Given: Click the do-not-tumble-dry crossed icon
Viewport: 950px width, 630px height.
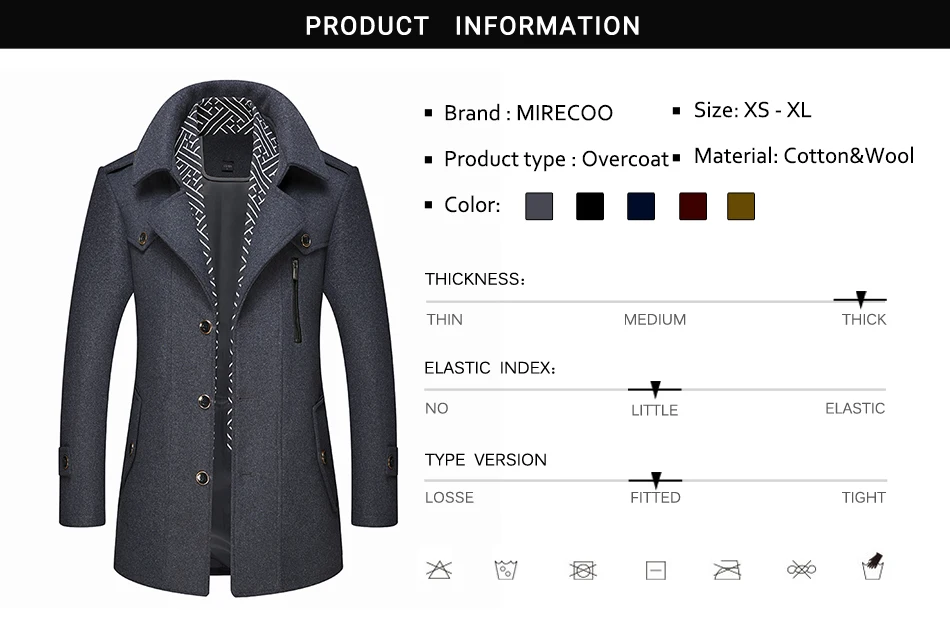Looking at the screenshot, I should pyautogui.click(x=583, y=570).
